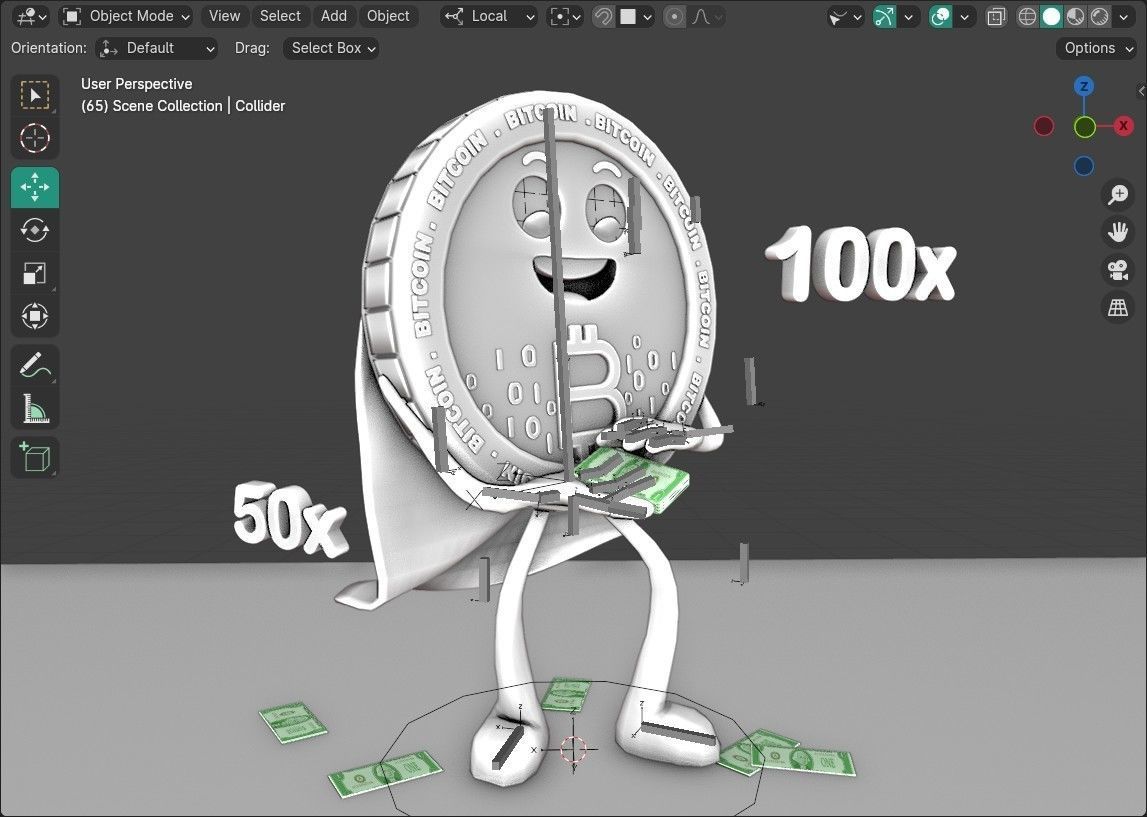The image size is (1147, 817).
Task: Open the shading options dropdown arrow
Action: [1124, 16]
